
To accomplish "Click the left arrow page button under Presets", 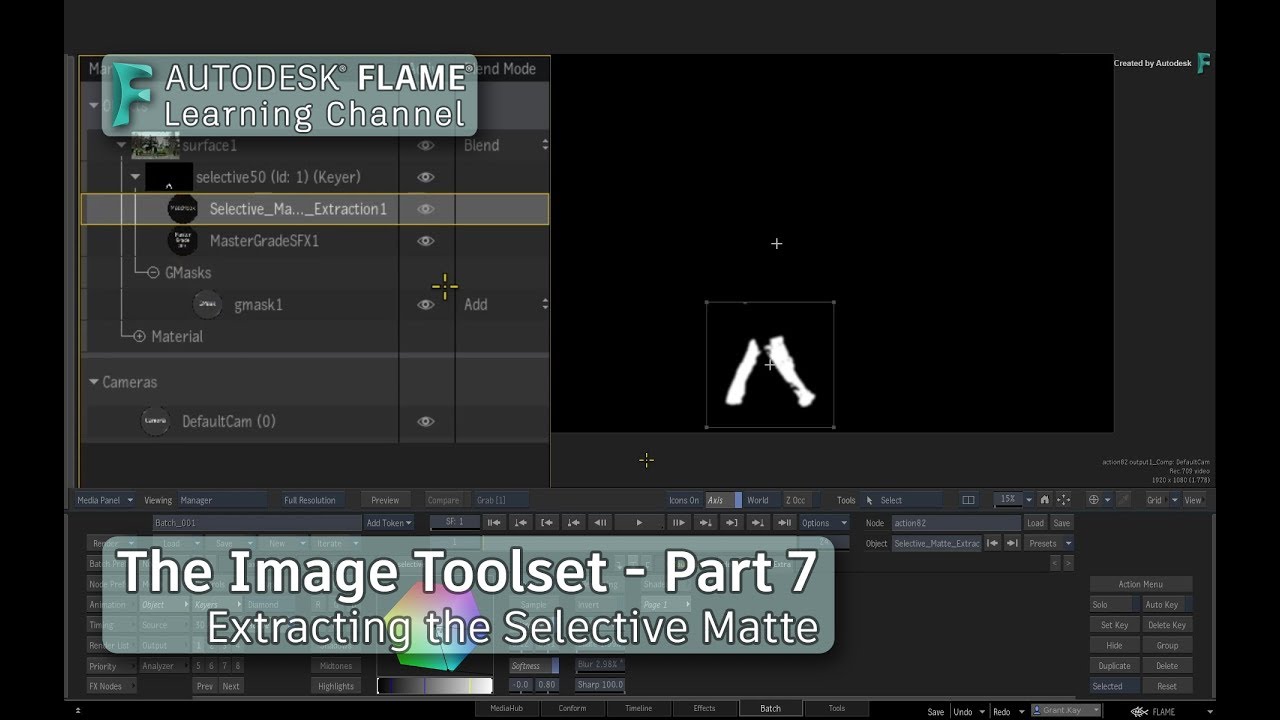I will (1054, 563).
